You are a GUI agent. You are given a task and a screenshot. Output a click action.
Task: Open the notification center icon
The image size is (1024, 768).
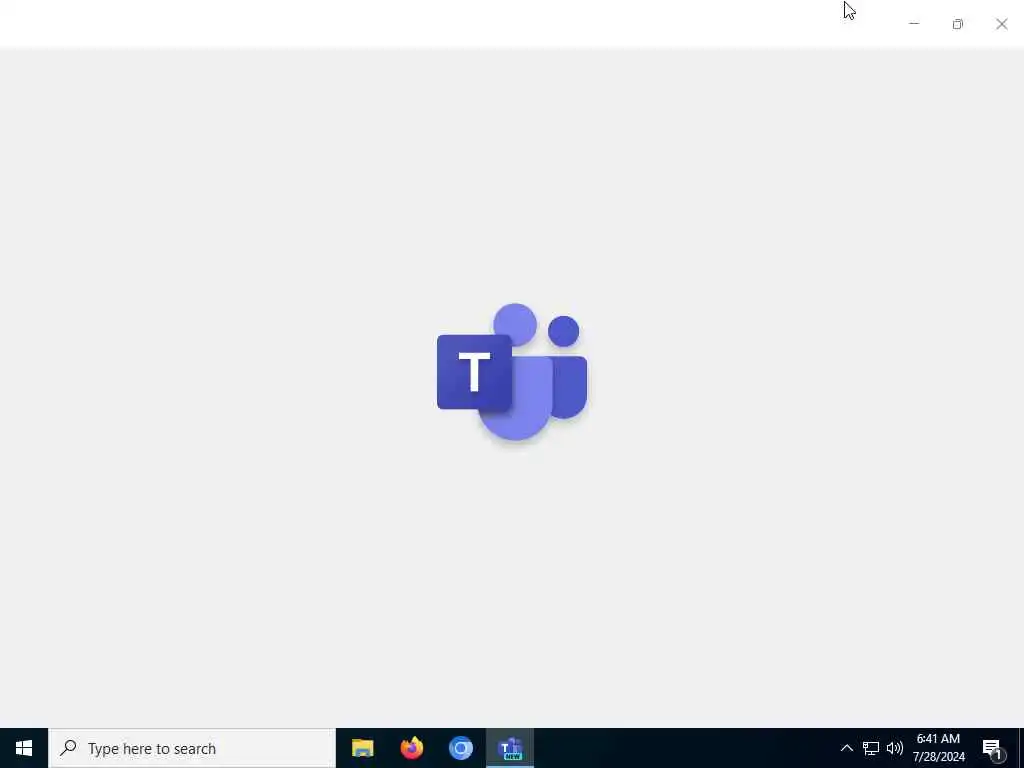[993, 748]
